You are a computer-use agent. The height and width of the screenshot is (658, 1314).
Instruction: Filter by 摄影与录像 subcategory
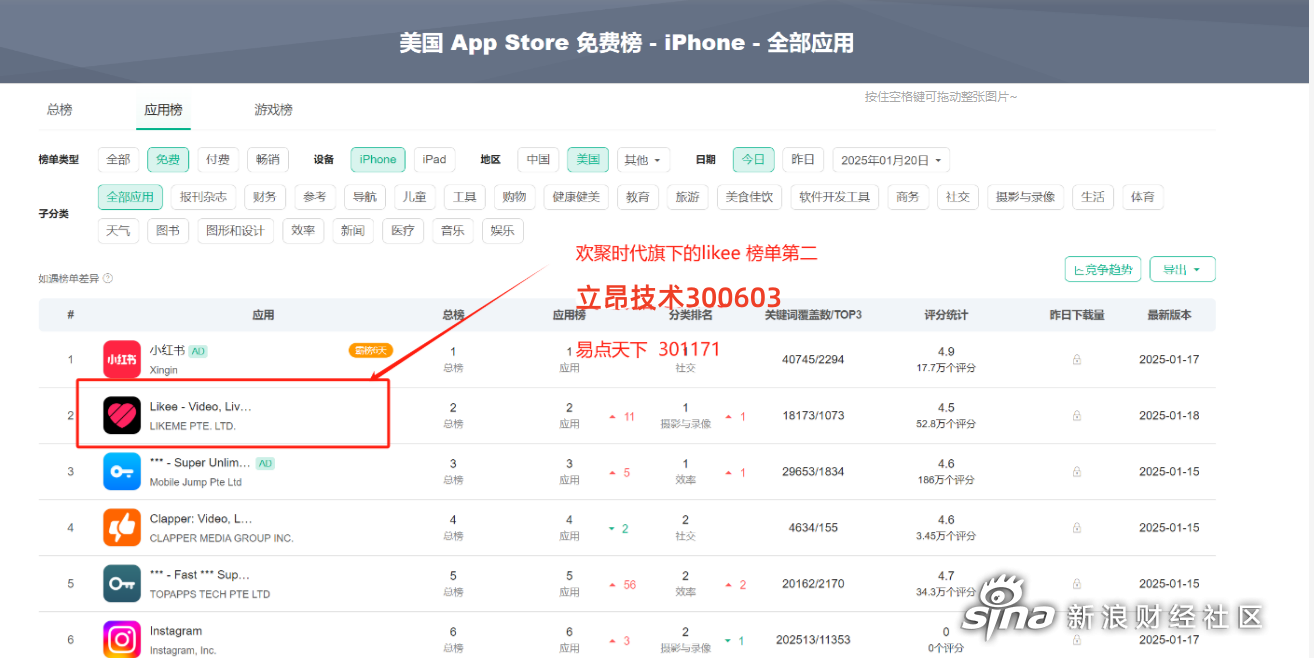point(1026,197)
